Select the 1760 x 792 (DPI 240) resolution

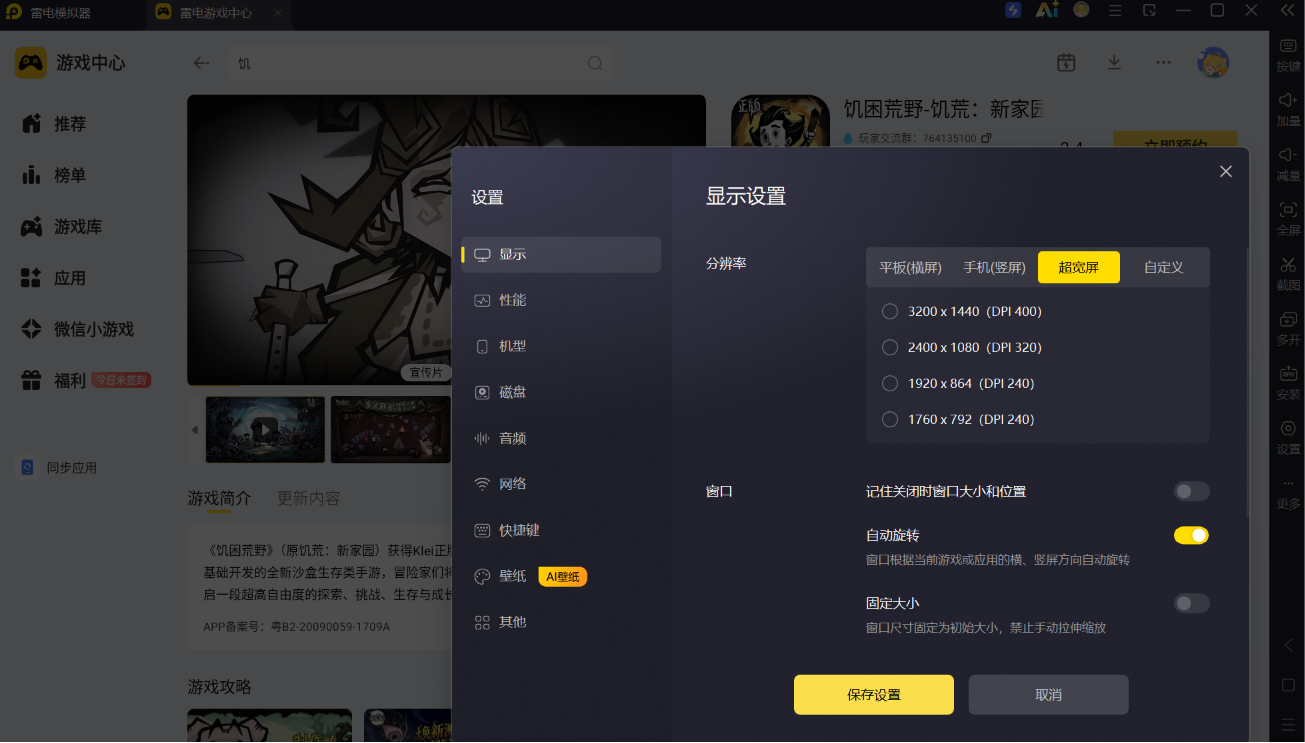pos(958,420)
